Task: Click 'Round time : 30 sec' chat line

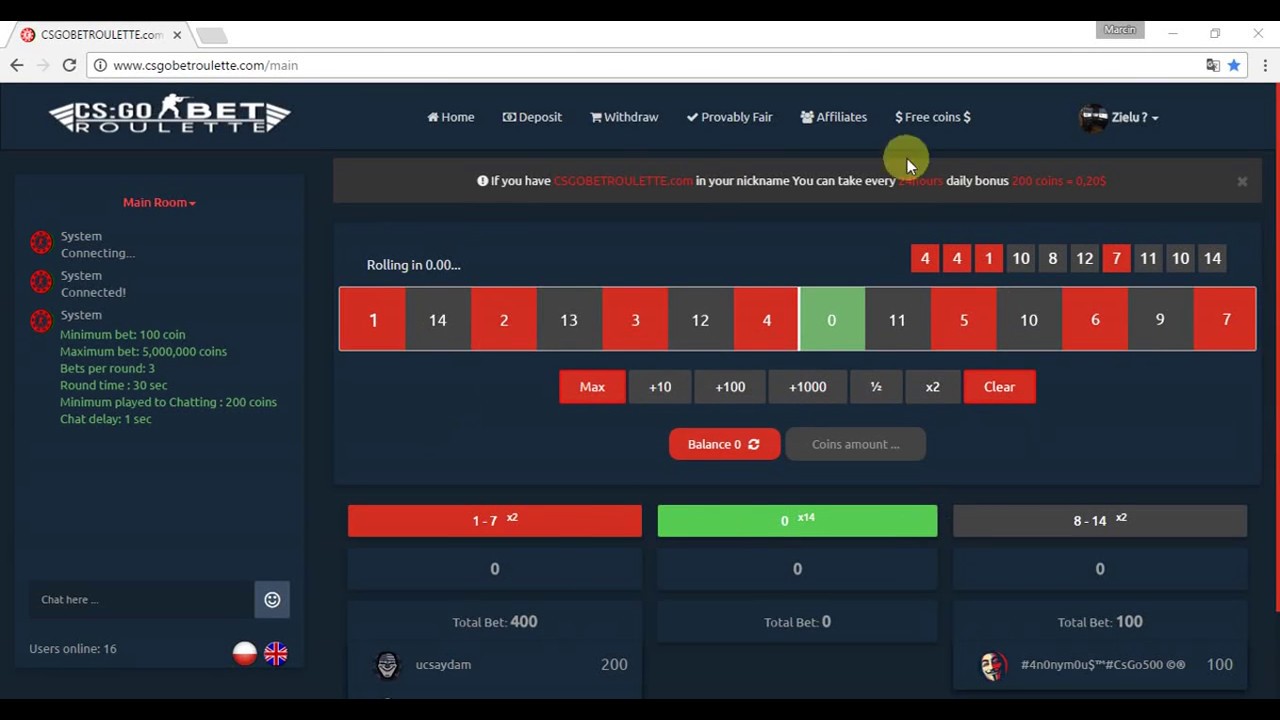Action: [113, 385]
